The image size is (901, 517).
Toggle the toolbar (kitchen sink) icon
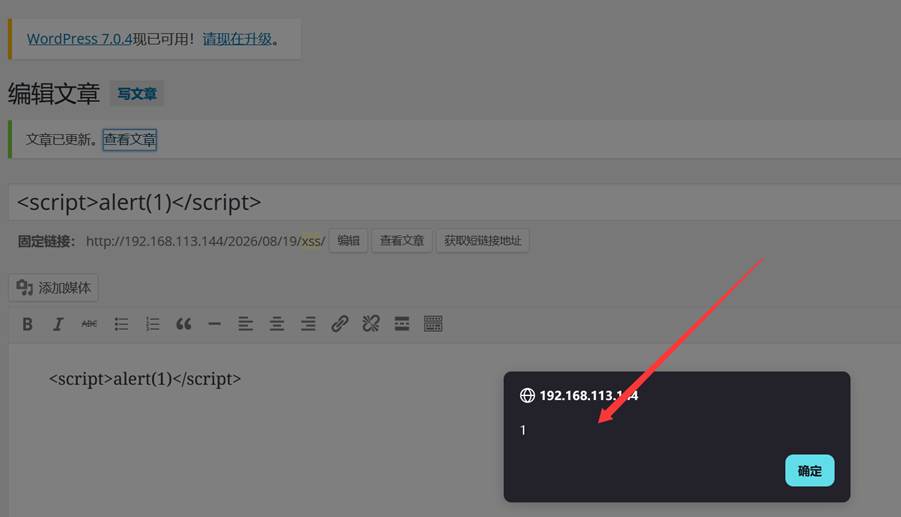tap(433, 324)
